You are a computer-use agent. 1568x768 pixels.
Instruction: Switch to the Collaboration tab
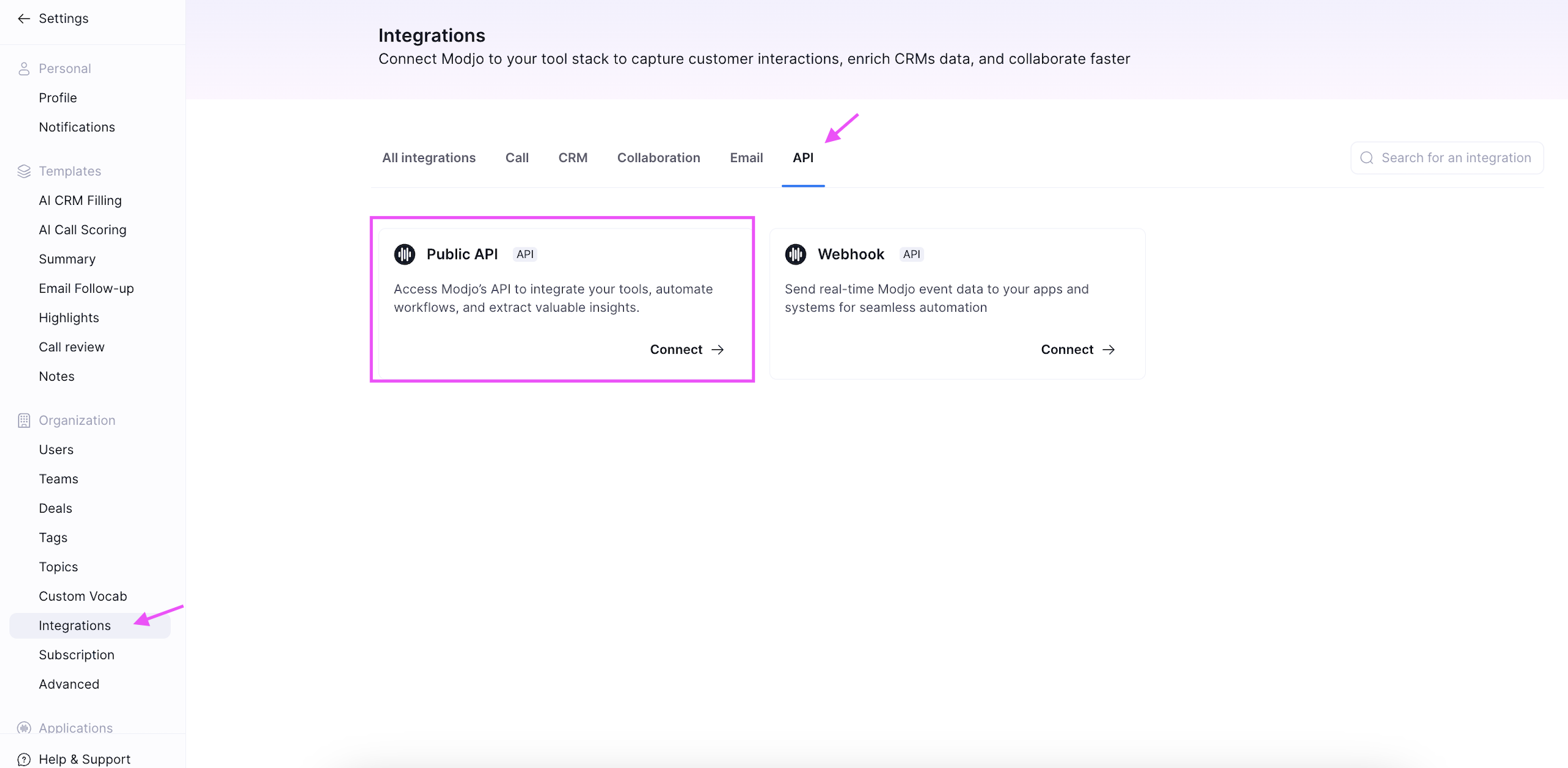(x=659, y=158)
